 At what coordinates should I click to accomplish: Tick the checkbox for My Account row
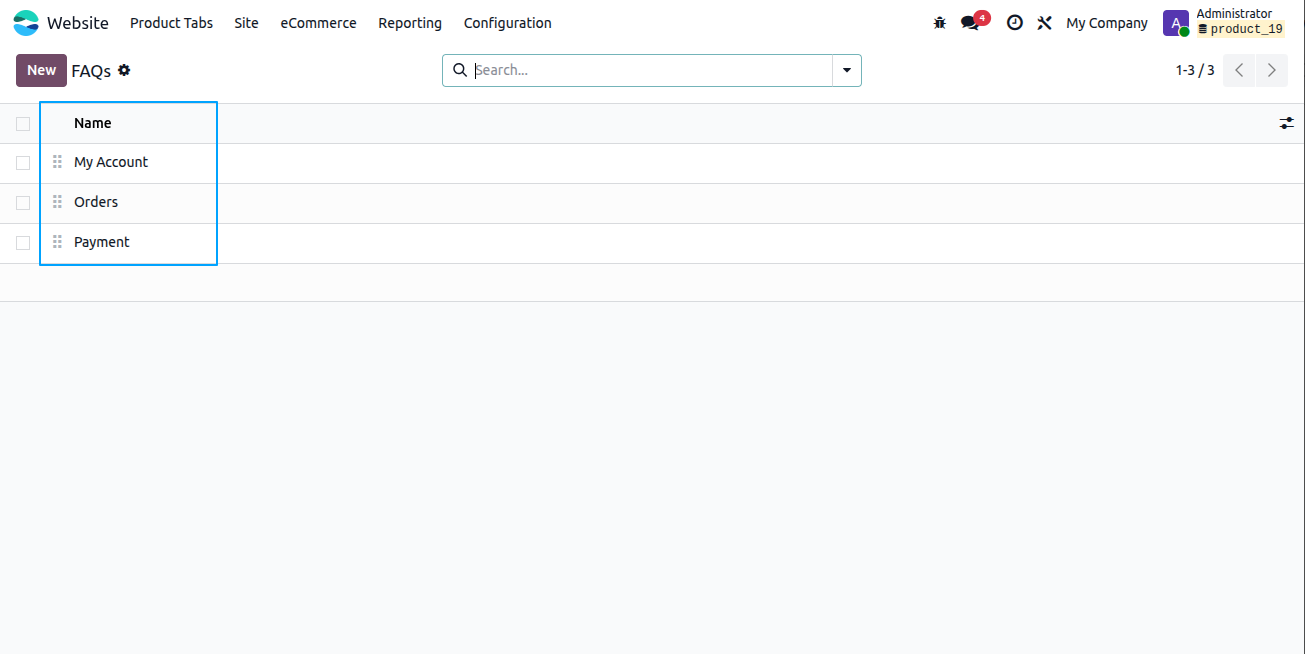click(x=23, y=162)
